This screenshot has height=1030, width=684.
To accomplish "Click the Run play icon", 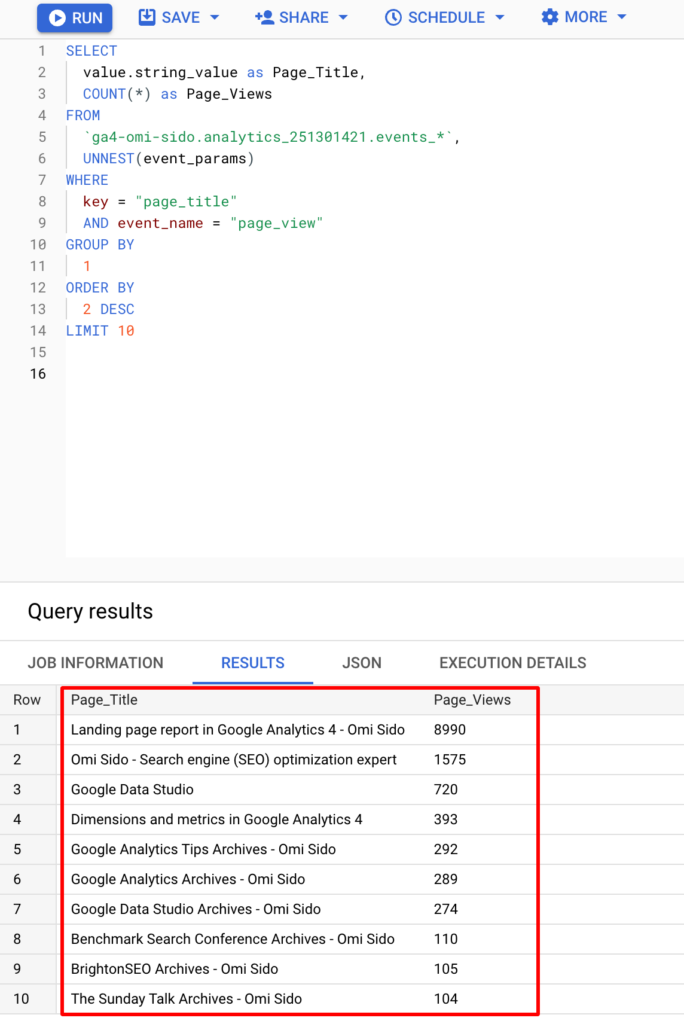I will (57, 18).
